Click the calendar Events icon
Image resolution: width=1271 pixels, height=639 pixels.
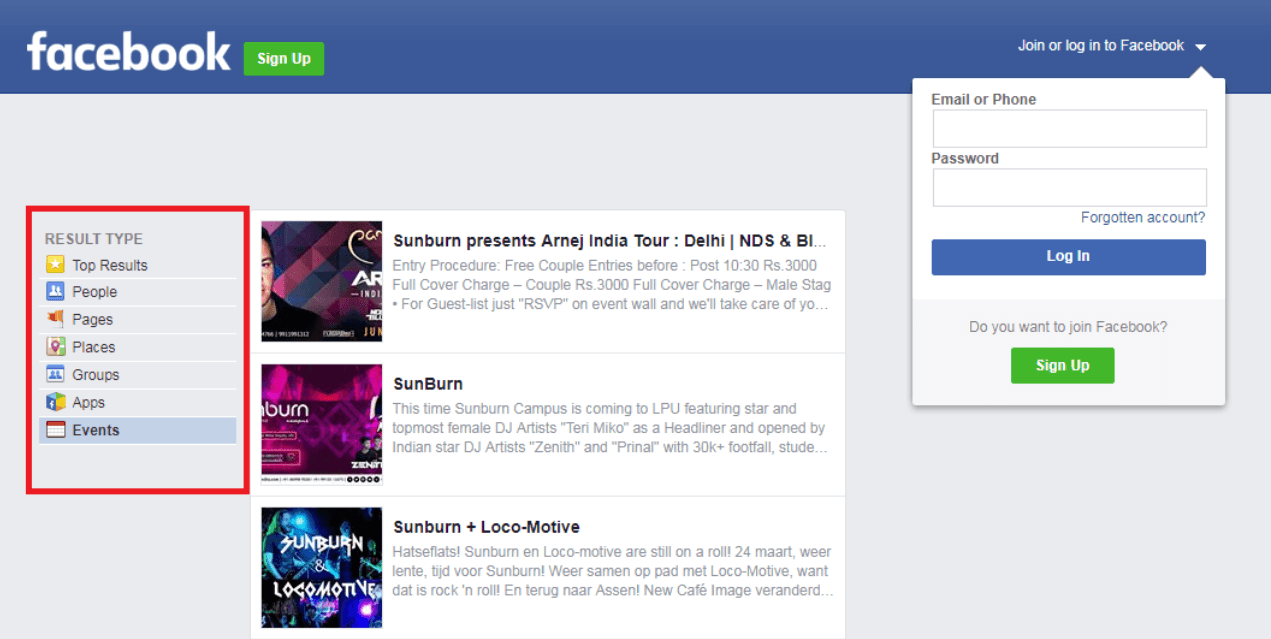[x=55, y=430]
